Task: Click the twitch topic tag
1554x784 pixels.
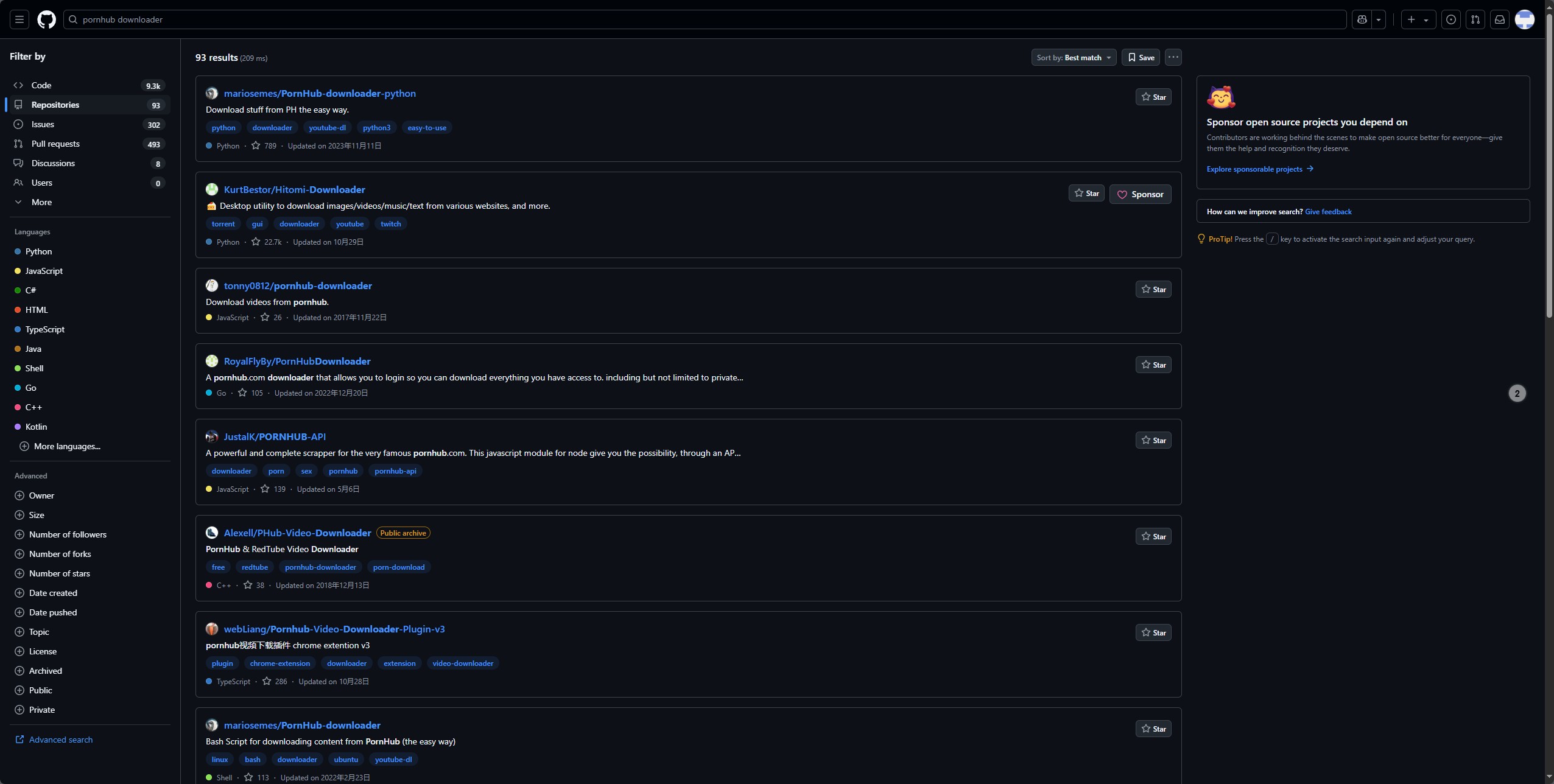Action: [391, 224]
